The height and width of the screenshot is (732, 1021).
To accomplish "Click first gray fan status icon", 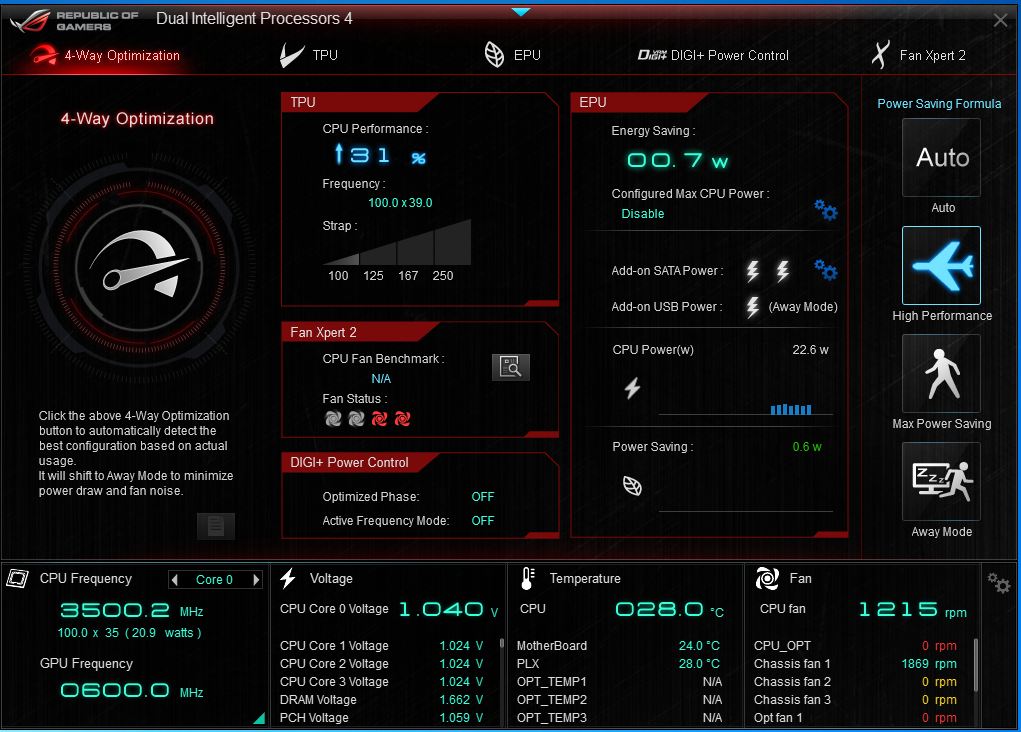I will point(333,419).
